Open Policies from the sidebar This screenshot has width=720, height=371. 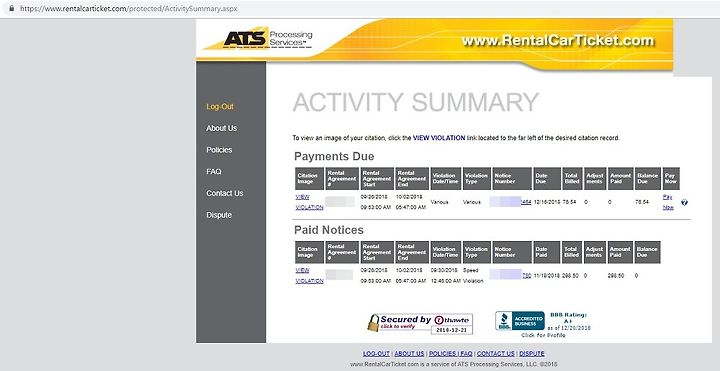(x=219, y=150)
